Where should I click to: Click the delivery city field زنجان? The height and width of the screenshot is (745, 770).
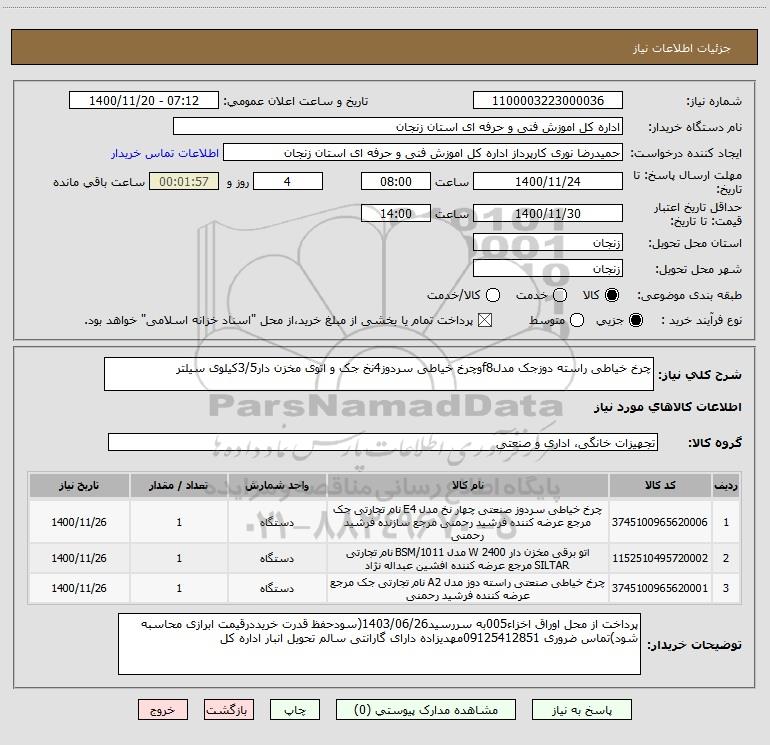pyautogui.click(x=548, y=268)
